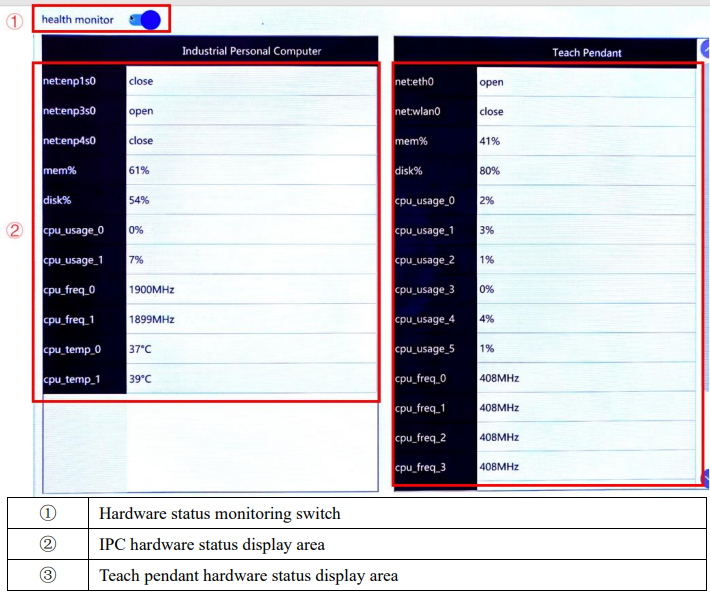Select the 7% cpu usage value
This screenshot has height=592, width=710.
(x=136, y=260)
